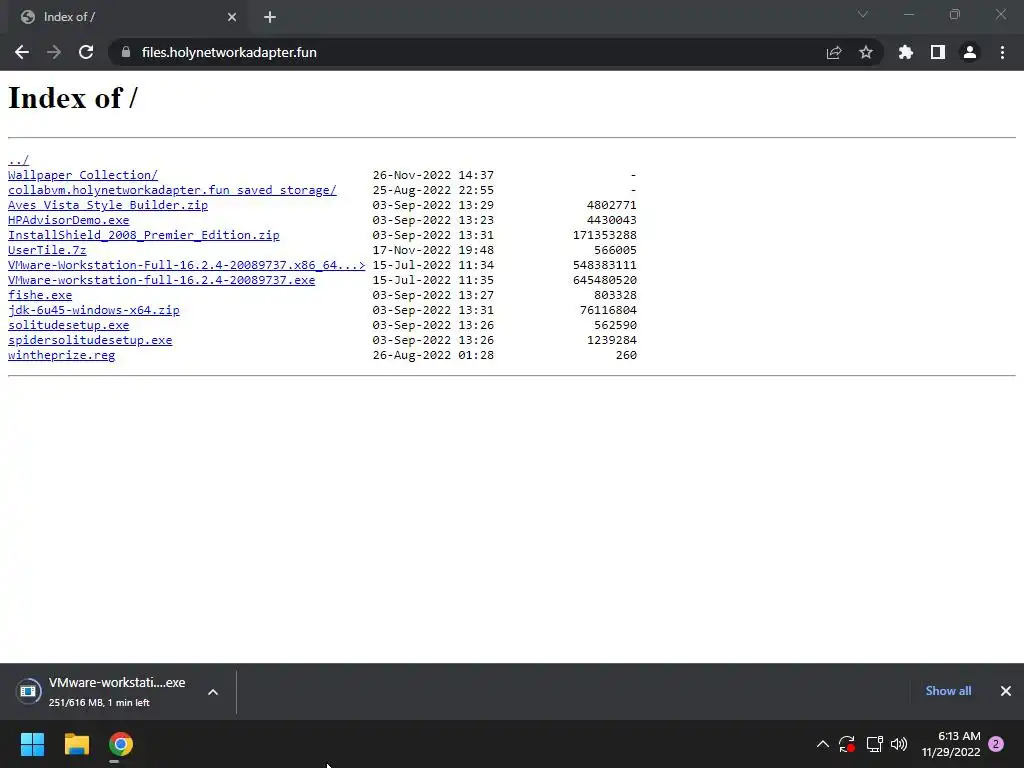Image resolution: width=1024 pixels, height=768 pixels.
Task: Click the date 26-Nov-2022 14:37
Action: (433, 175)
